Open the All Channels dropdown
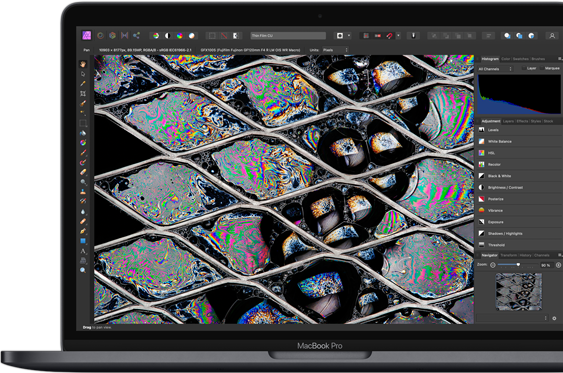563x373 pixels. pyautogui.click(x=495, y=69)
